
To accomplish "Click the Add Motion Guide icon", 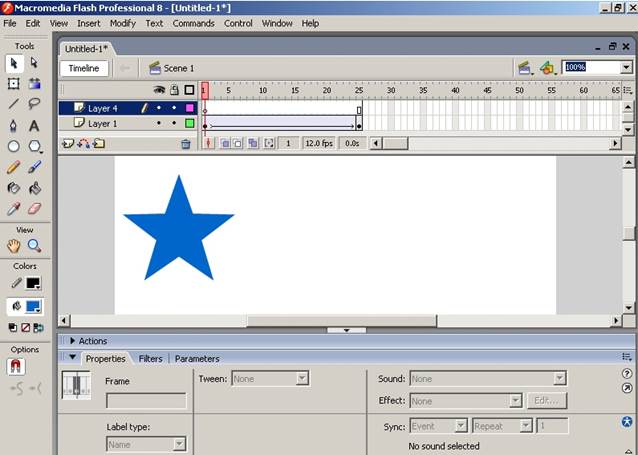I will (x=83, y=143).
